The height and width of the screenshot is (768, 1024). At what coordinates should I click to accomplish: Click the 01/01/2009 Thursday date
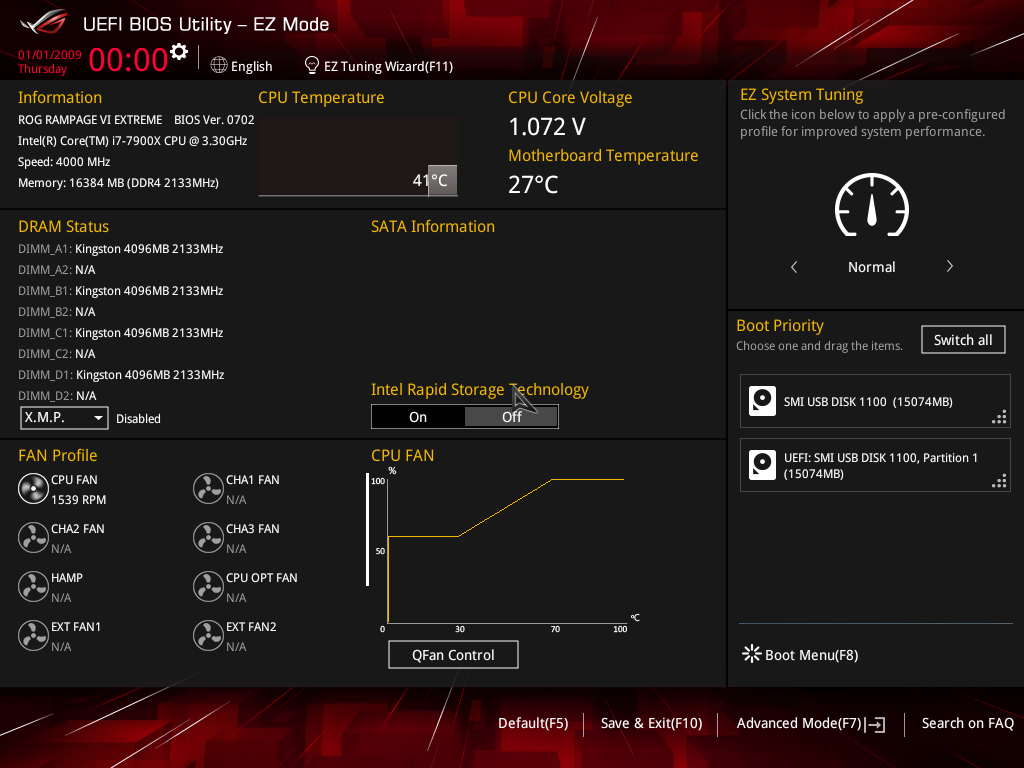[x=50, y=61]
